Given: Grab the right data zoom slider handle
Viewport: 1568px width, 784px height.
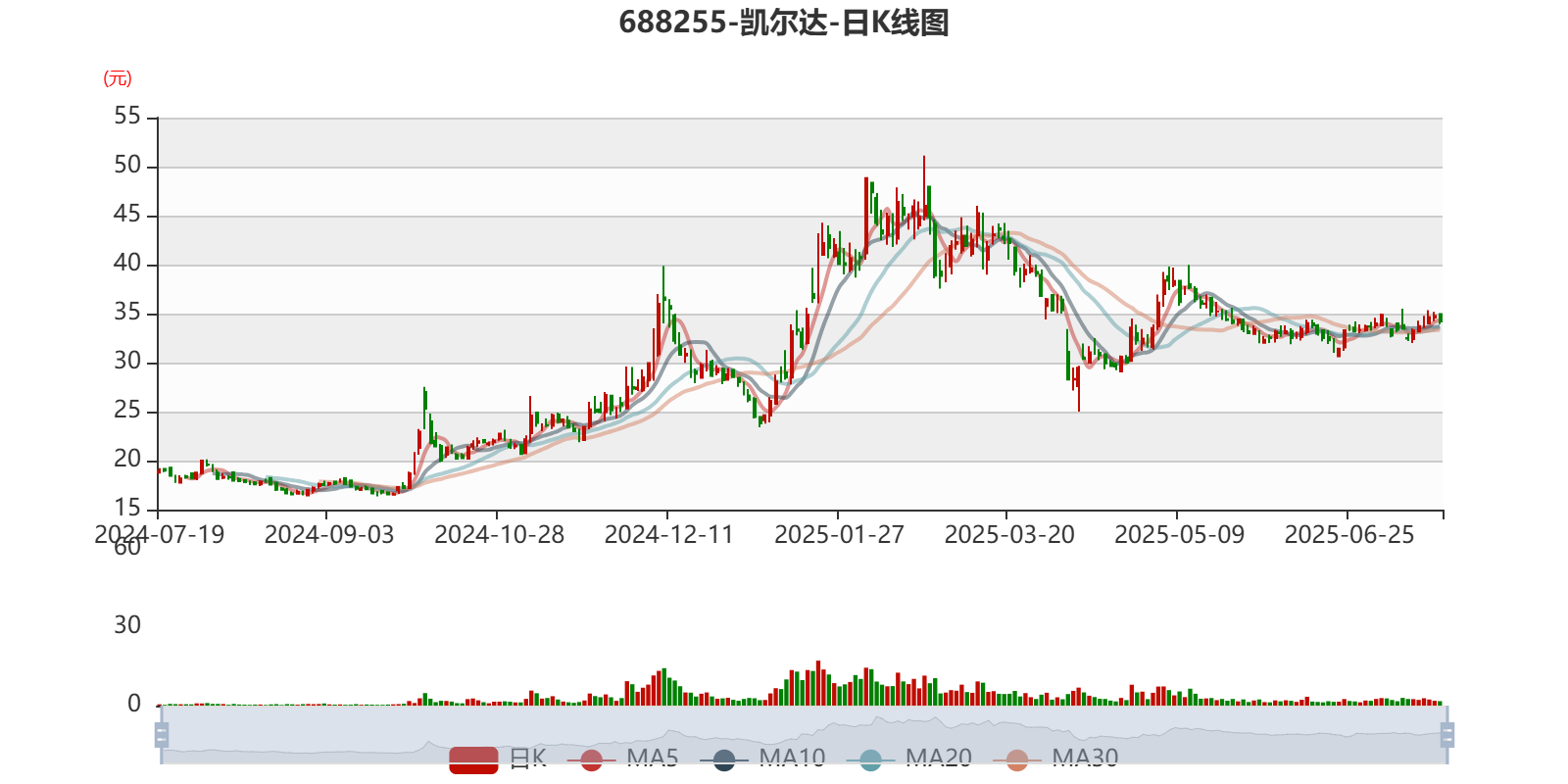Looking at the screenshot, I should [x=1446, y=734].
